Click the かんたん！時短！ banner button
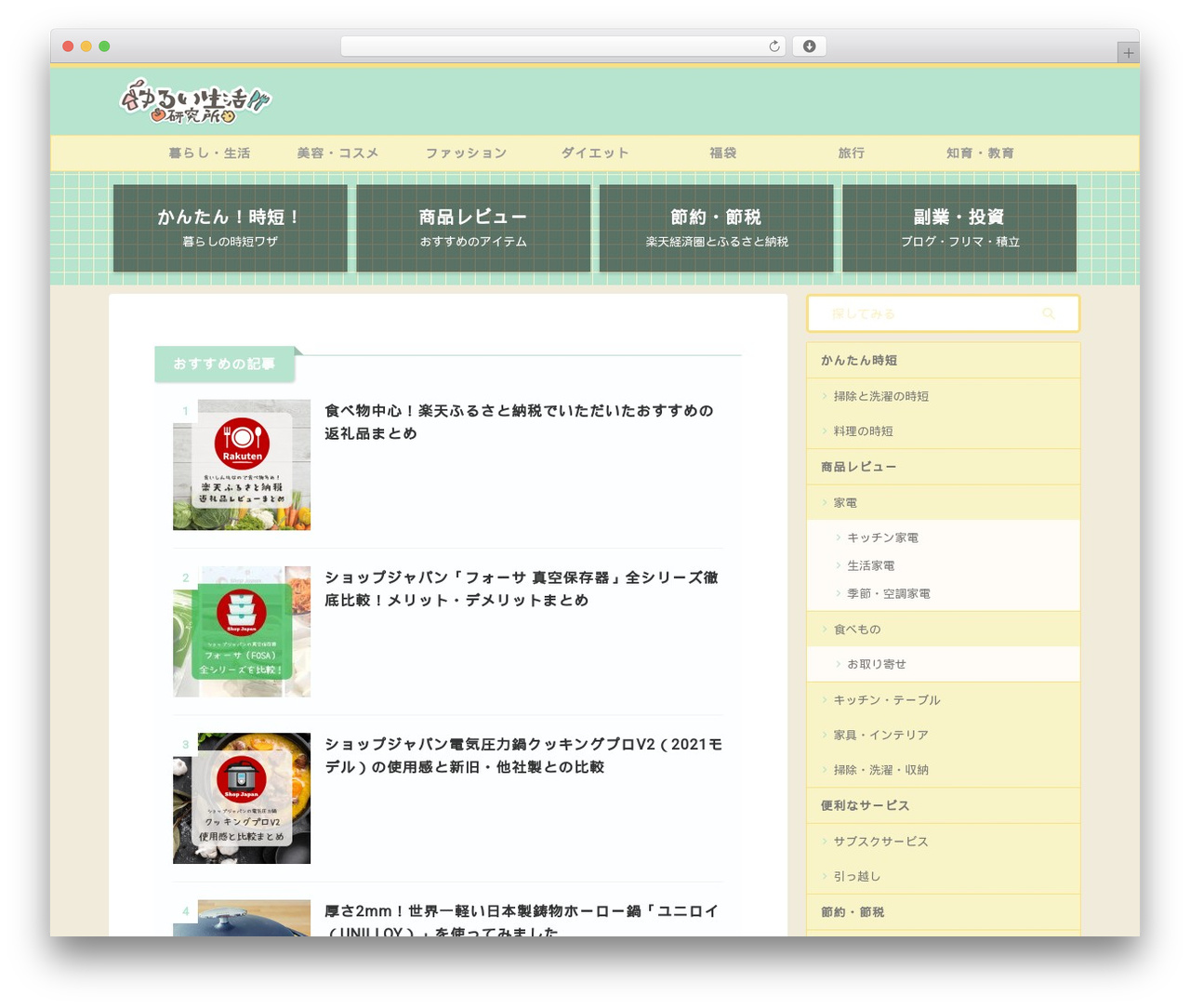Screen dimensions: 1190x1008 (231, 228)
